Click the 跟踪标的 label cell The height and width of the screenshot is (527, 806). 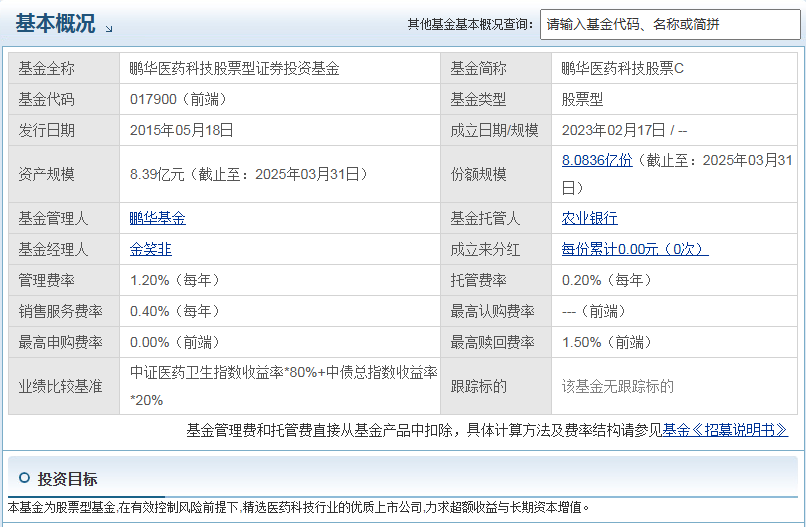tap(496, 386)
